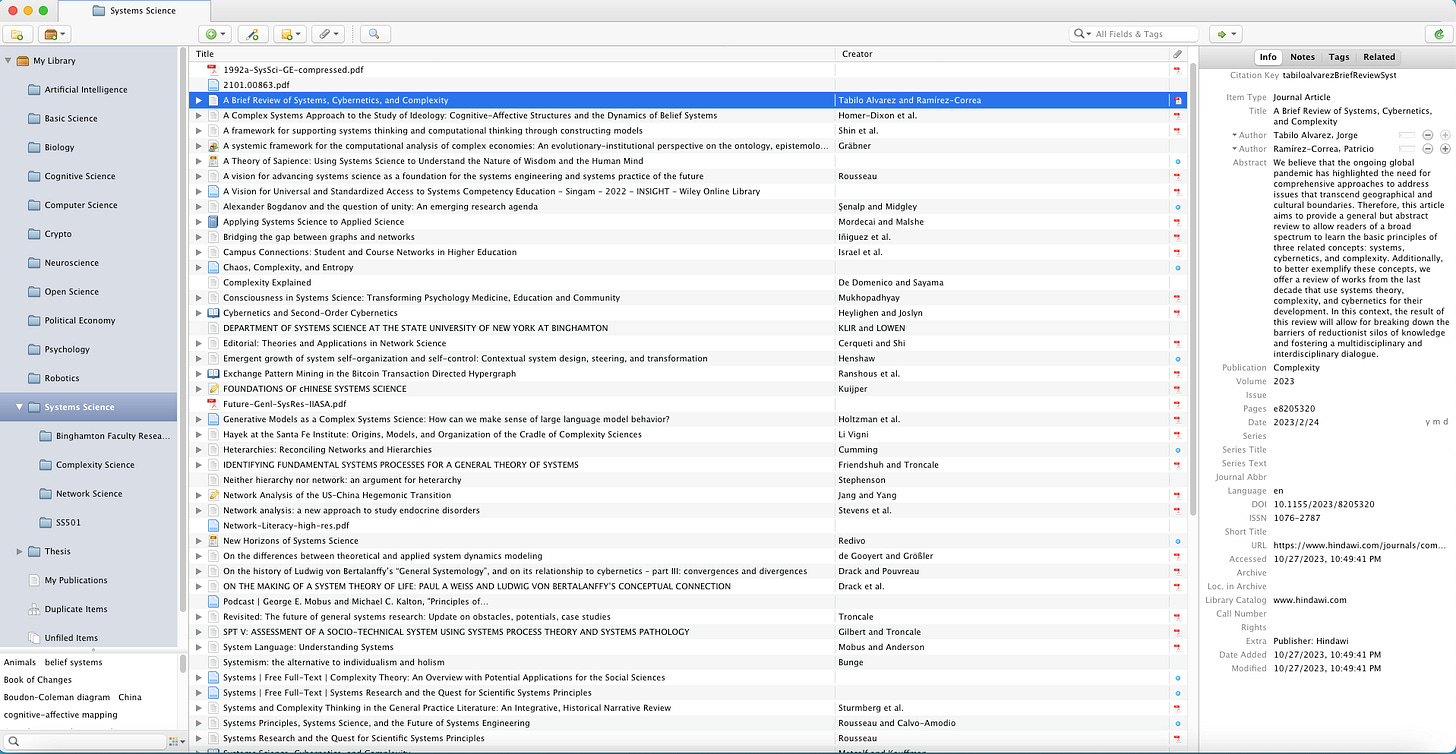Switch to the Related tab
The image size is (1456, 754).
1379,57
